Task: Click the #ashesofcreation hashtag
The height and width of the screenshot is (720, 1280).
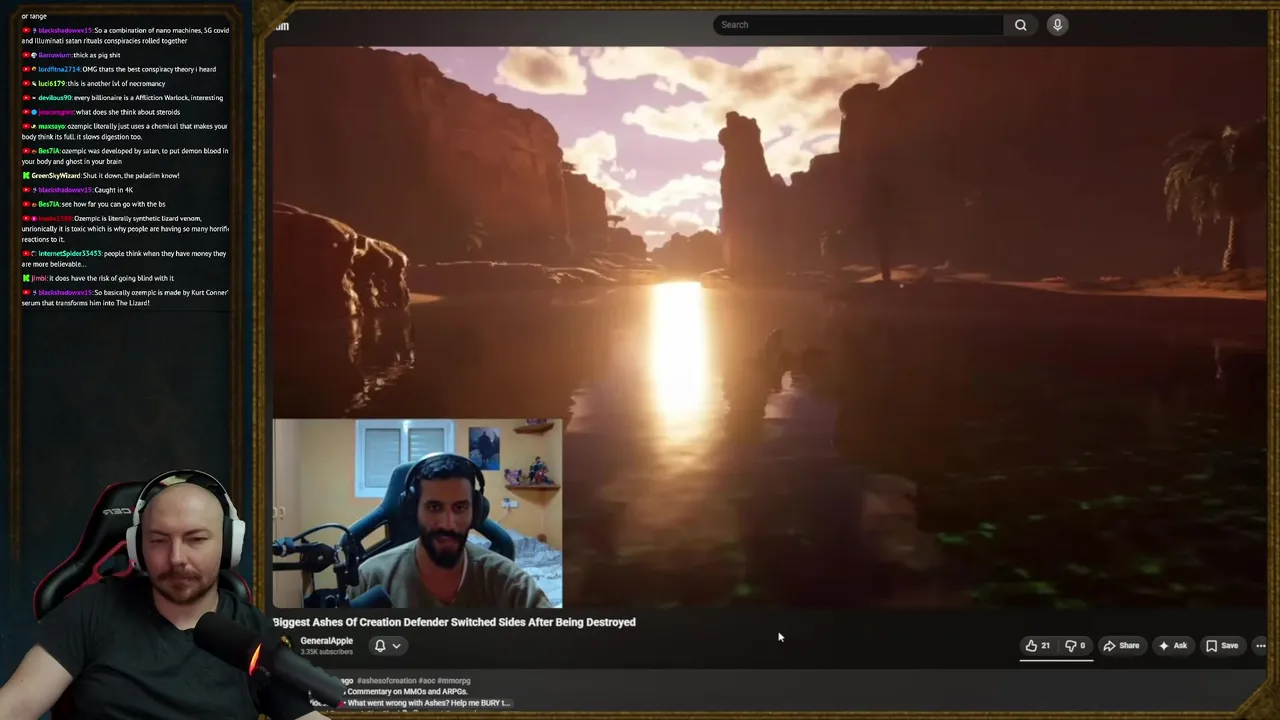Action: [x=386, y=681]
